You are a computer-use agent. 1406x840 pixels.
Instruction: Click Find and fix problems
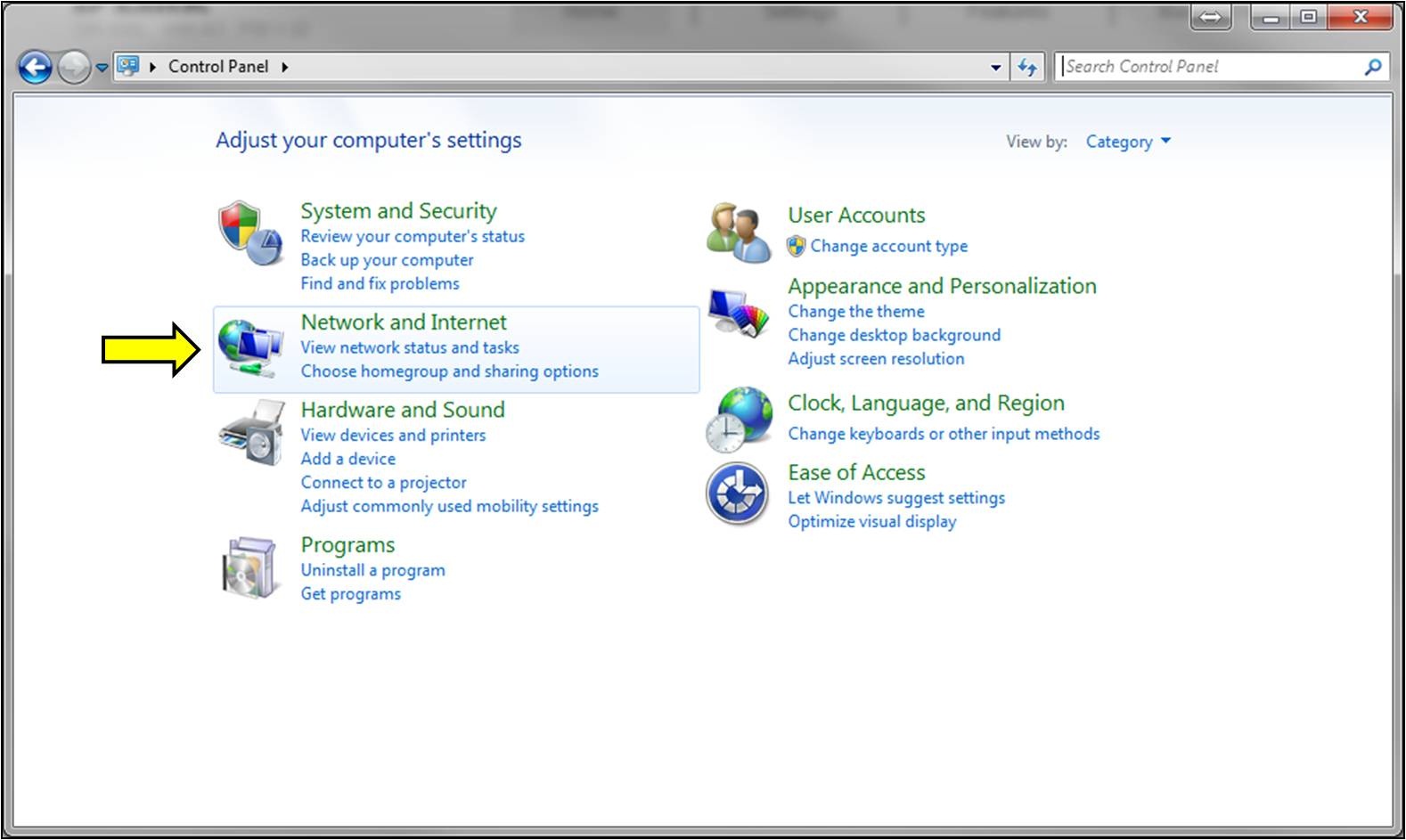click(x=380, y=283)
